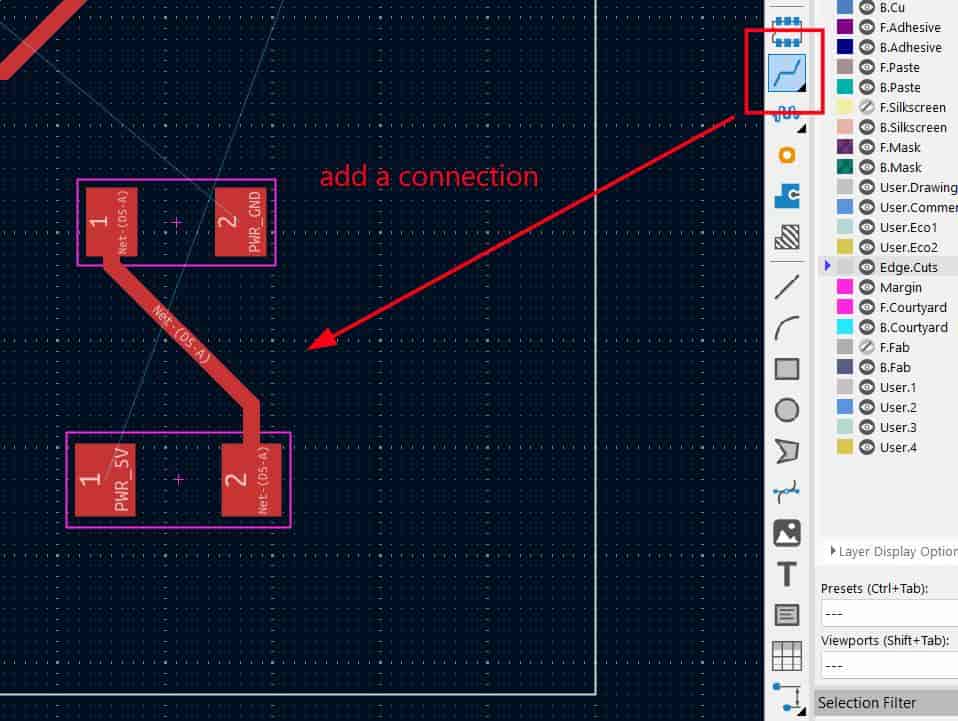Screen dimensions: 958x721
Task: Select the Add Text tool
Action: pyautogui.click(x=787, y=574)
